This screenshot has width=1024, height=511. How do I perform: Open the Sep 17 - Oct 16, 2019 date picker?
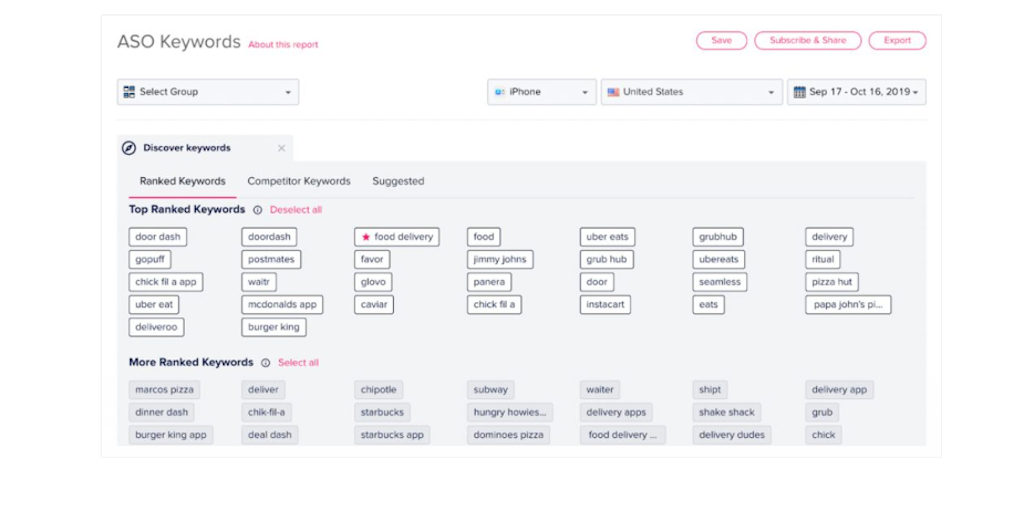point(856,92)
